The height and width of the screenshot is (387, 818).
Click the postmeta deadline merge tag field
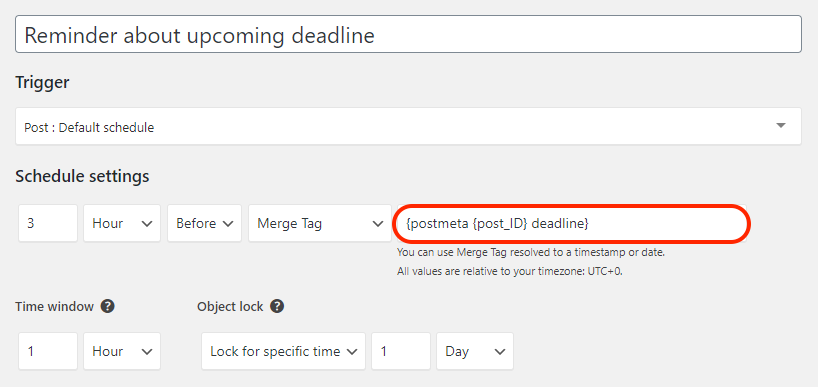click(x=571, y=223)
